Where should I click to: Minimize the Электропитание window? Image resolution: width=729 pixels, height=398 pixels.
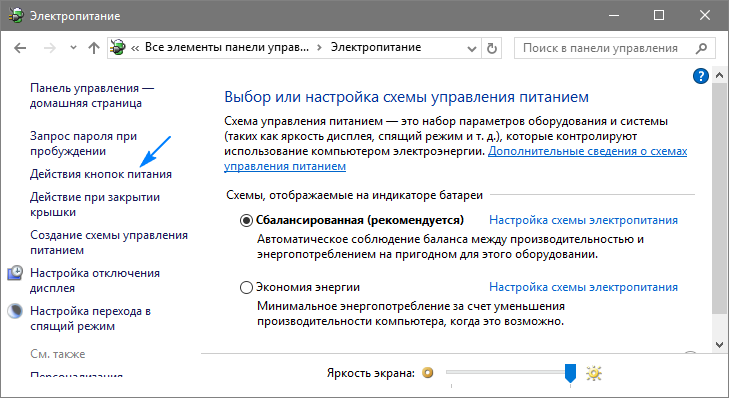[614, 15]
